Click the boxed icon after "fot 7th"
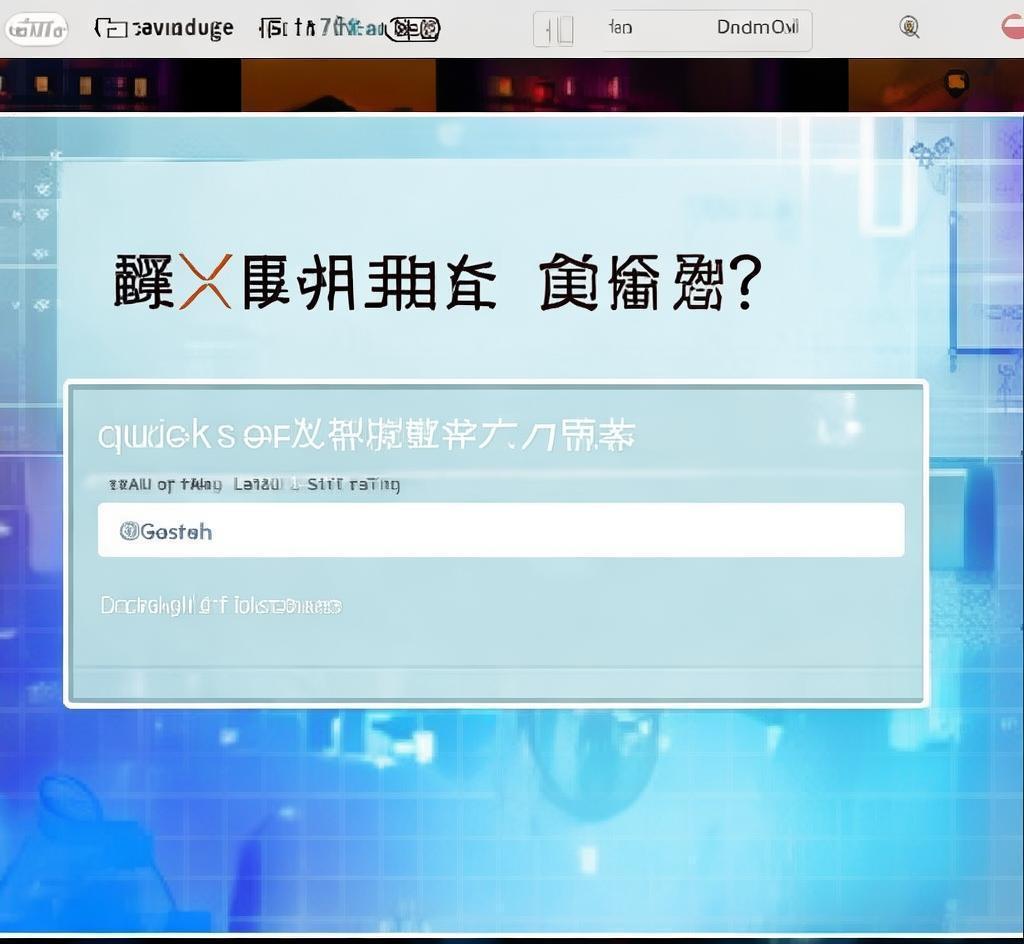The image size is (1024, 944). coord(416,29)
